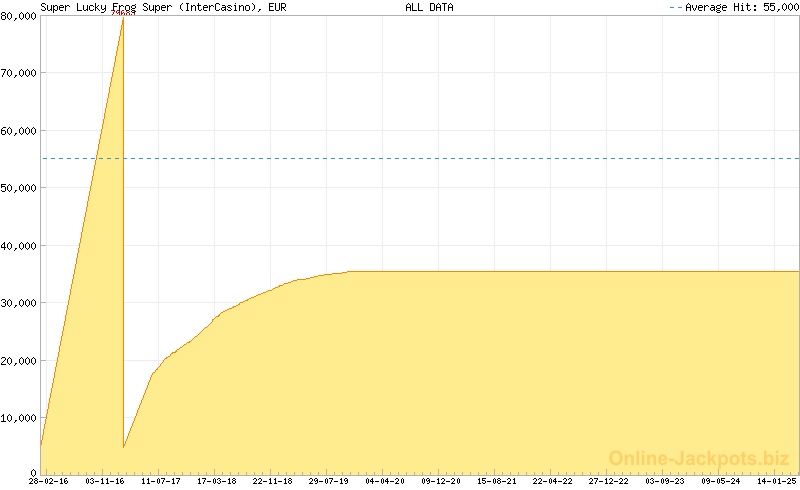Select the 27-12-22 date label
The image size is (800, 490).
(609, 481)
